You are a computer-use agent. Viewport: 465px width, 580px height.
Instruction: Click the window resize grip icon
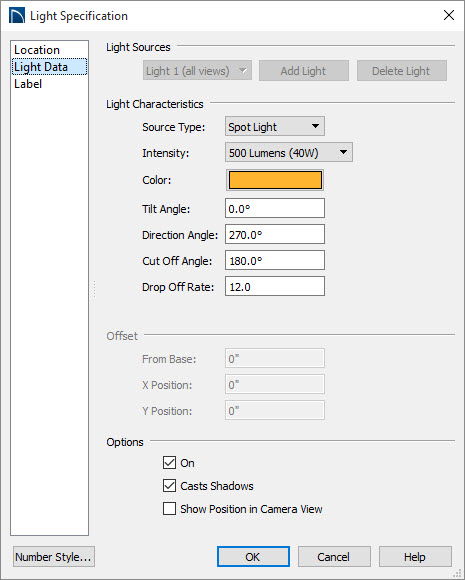(458, 573)
